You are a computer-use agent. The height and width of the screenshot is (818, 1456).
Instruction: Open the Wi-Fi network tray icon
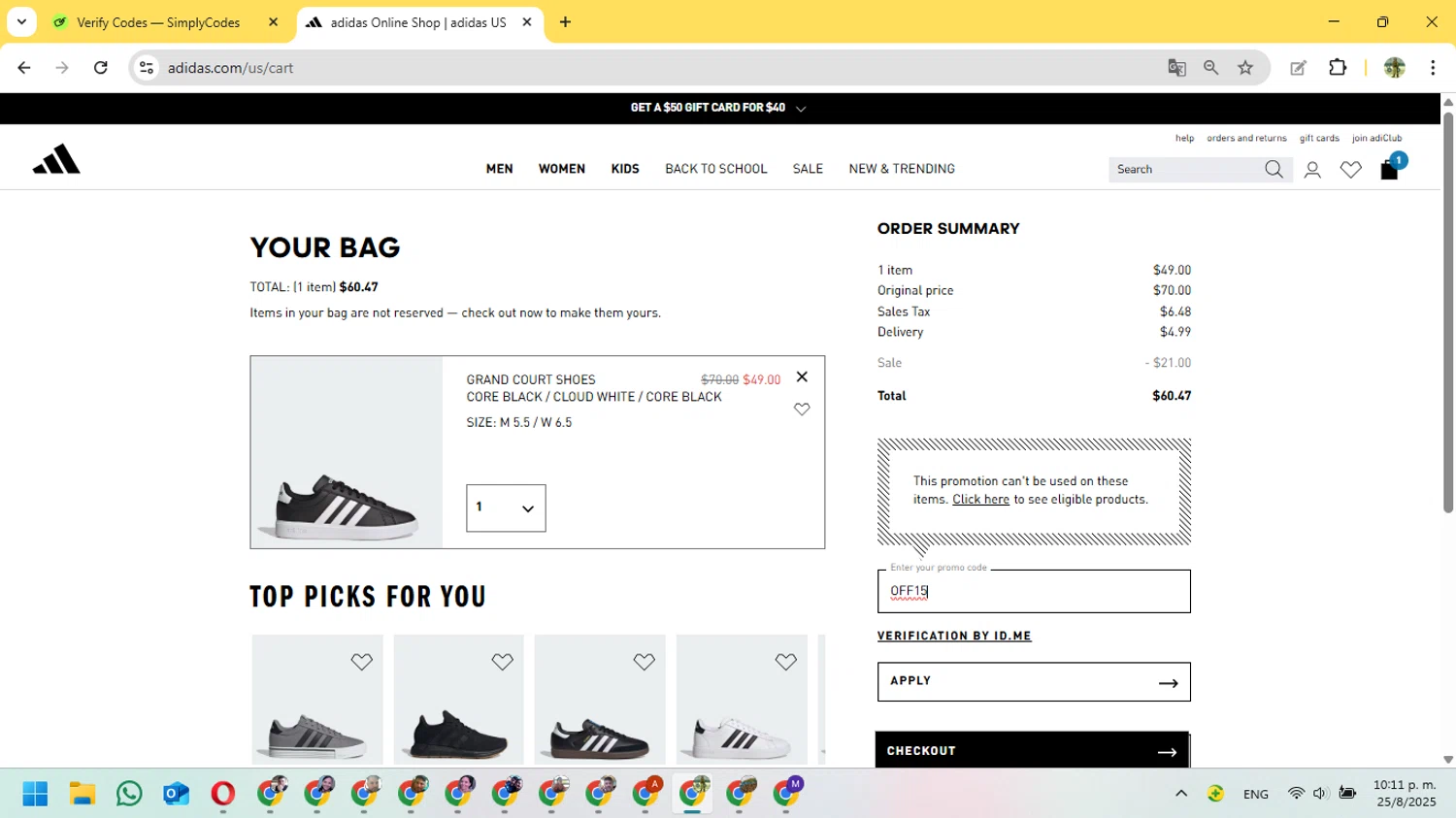tap(1296, 794)
